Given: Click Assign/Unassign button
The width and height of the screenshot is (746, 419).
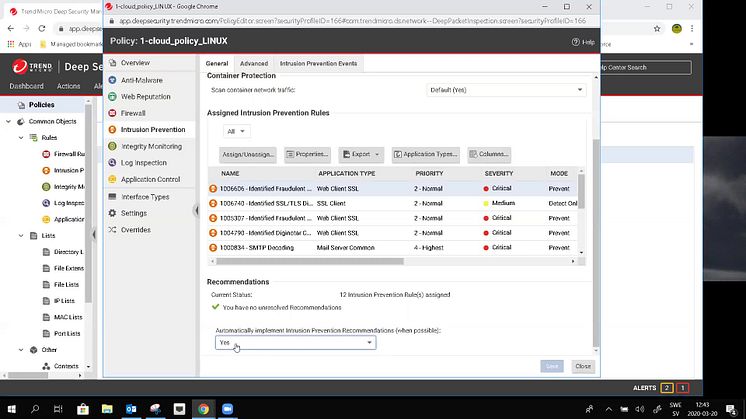Looking at the screenshot, I should 248,155.
